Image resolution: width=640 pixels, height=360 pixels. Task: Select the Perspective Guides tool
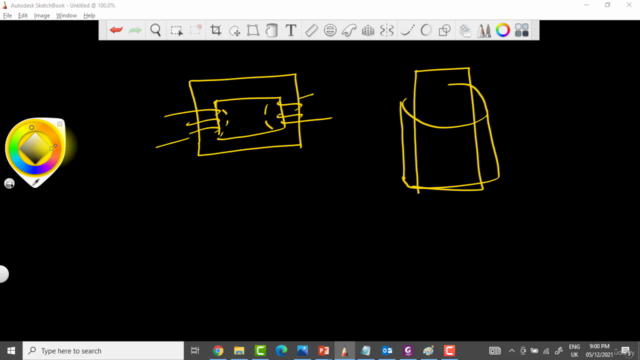pos(368,31)
